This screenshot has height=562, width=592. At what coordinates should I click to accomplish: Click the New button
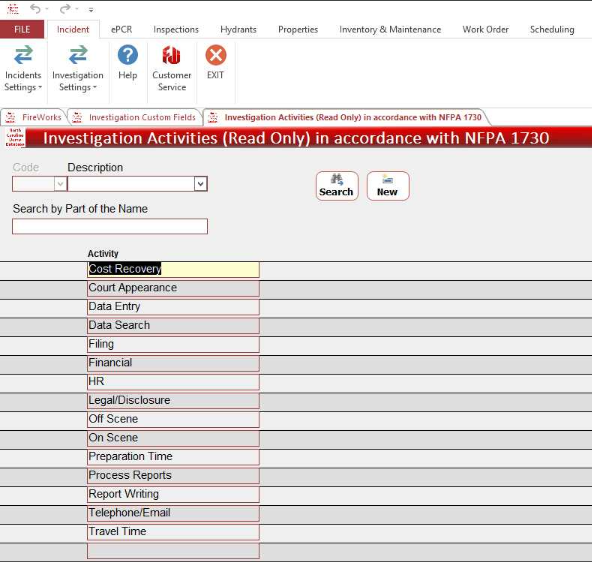click(388, 186)
